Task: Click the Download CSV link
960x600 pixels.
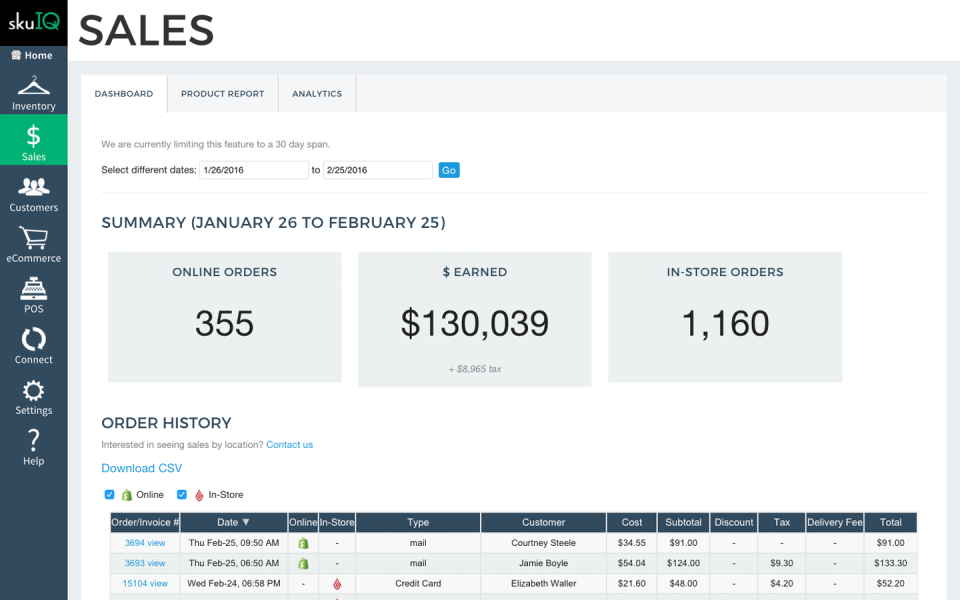Action: click(x=142, y=468)
